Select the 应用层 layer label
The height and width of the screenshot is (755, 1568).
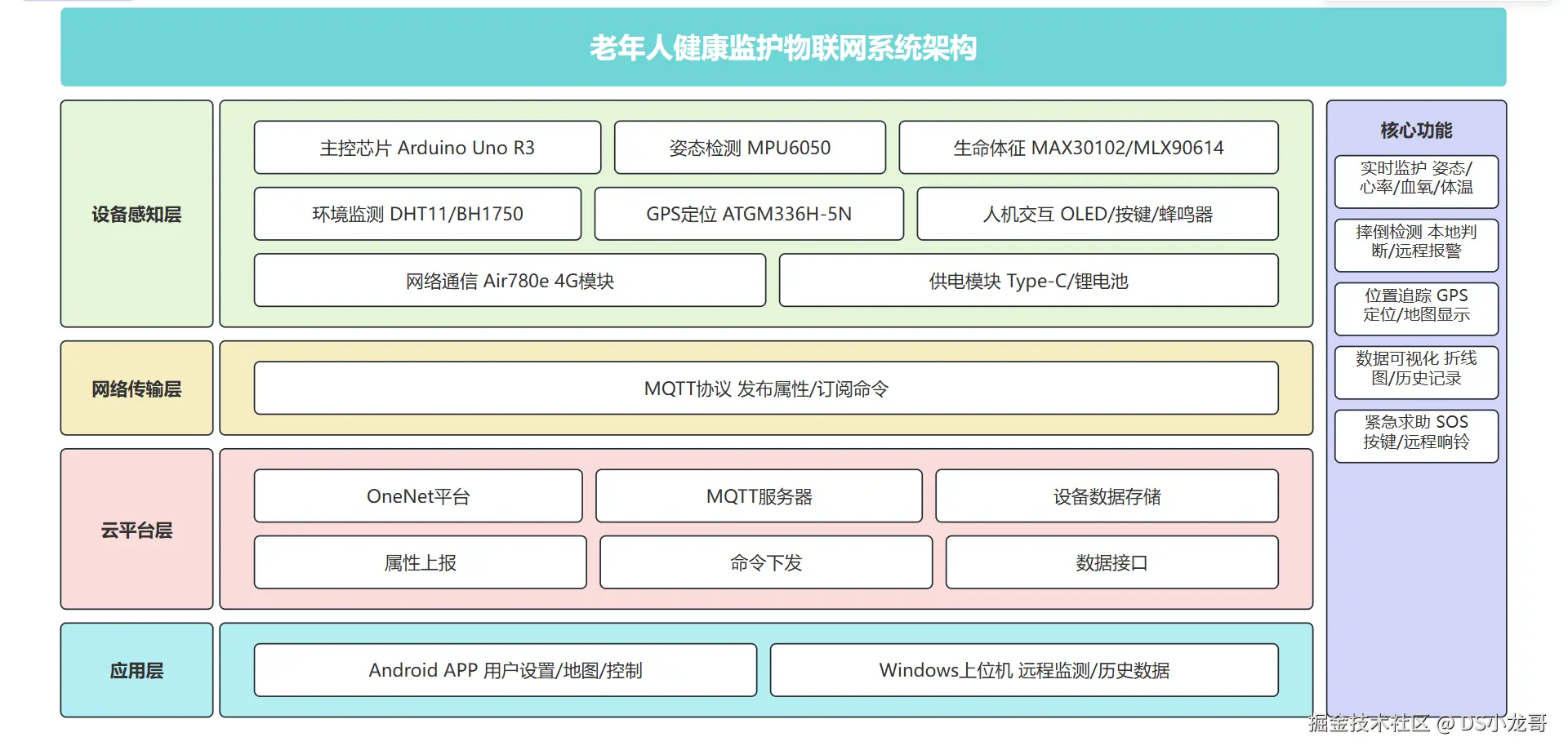[136, 670]
